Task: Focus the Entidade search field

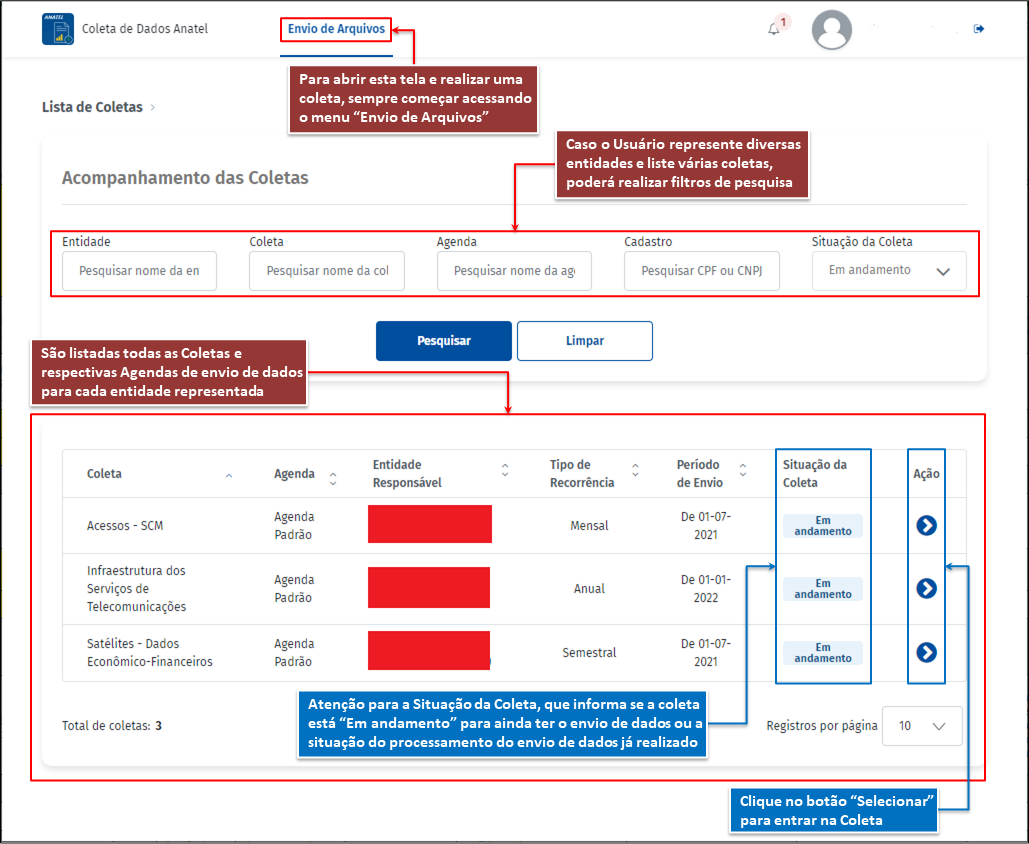Action: [139, 271]
